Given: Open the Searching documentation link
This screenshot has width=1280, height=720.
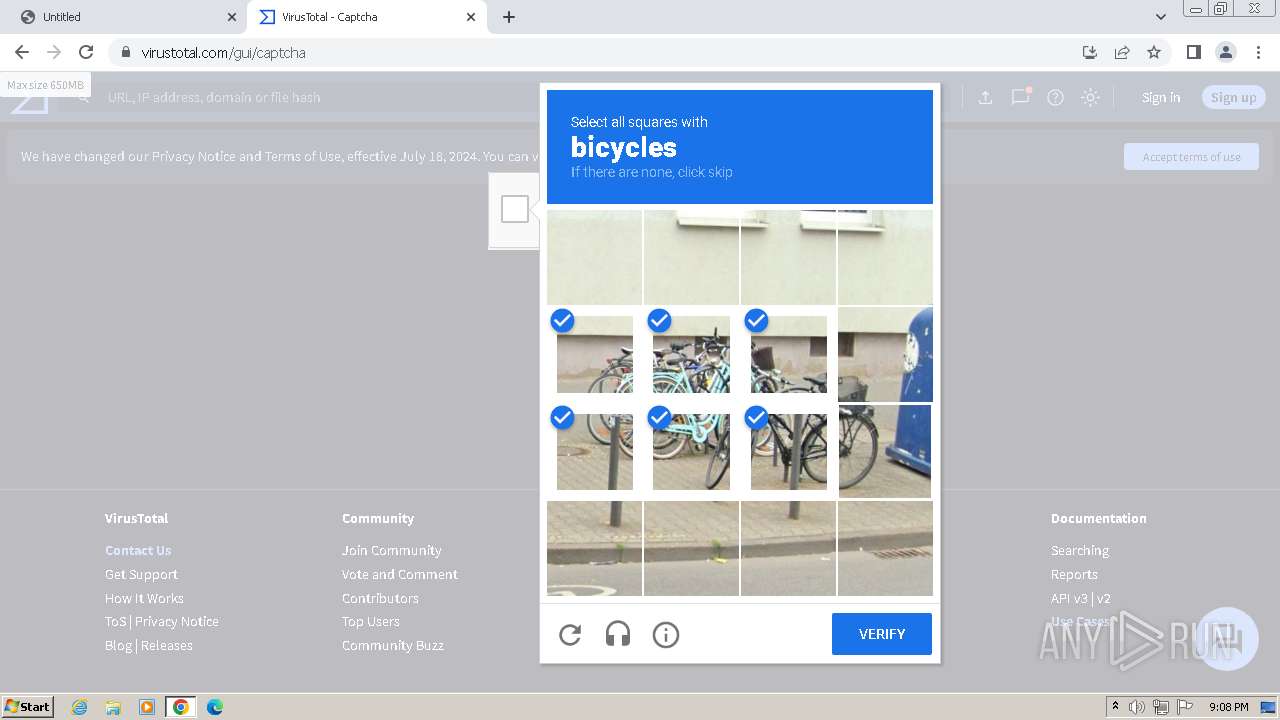Looking at the screenshot, I should coord(1079,550).
